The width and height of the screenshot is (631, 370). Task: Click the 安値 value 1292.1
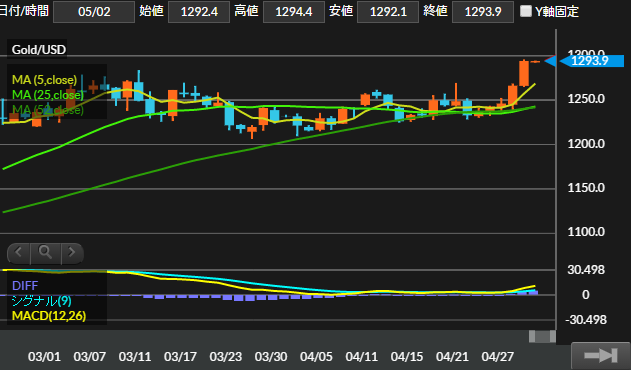coord(388,12)
